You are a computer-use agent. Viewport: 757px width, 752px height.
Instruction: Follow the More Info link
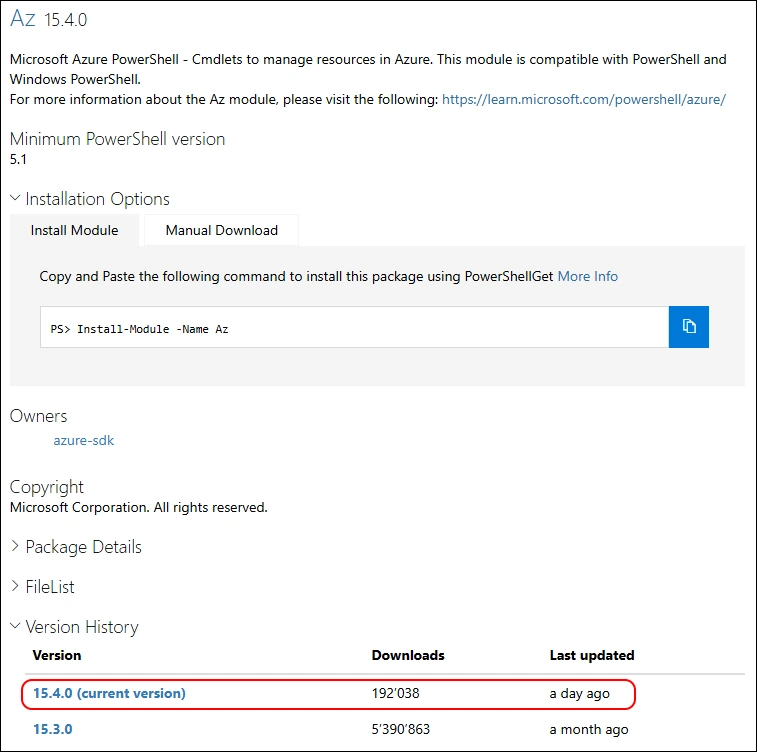click(587, 276)
